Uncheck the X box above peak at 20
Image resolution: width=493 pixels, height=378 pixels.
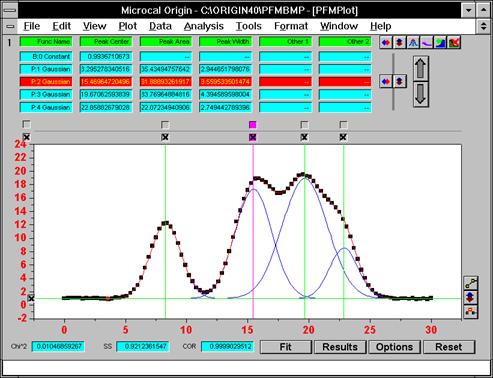[304, 137]
